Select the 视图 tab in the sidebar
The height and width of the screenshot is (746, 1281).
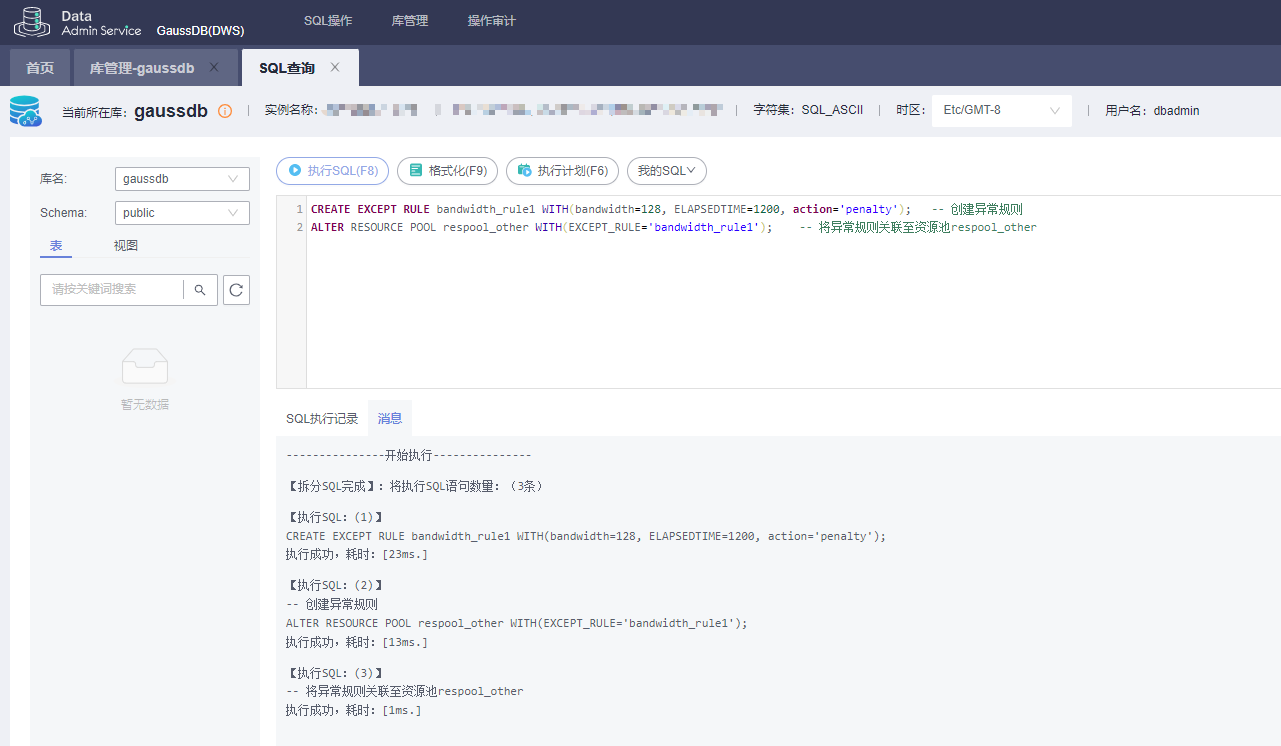tap(124, 244)
